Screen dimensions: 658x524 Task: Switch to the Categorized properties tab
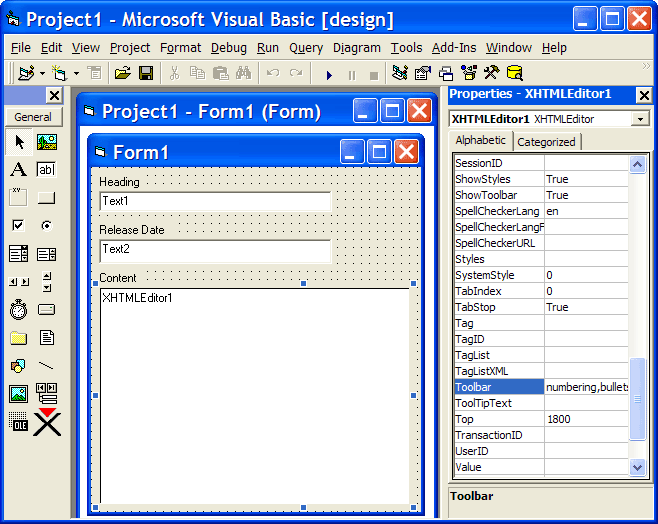pyautogui.click(x=546, y=142)
